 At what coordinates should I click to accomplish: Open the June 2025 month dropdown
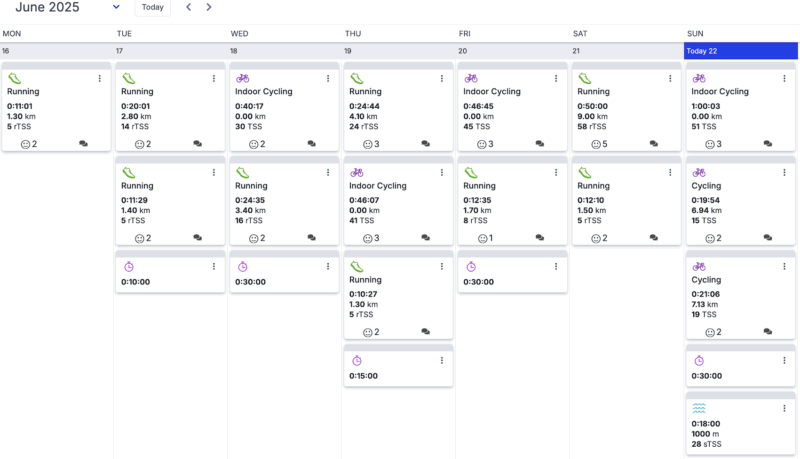pyautogui.click(x=116, y=7)
